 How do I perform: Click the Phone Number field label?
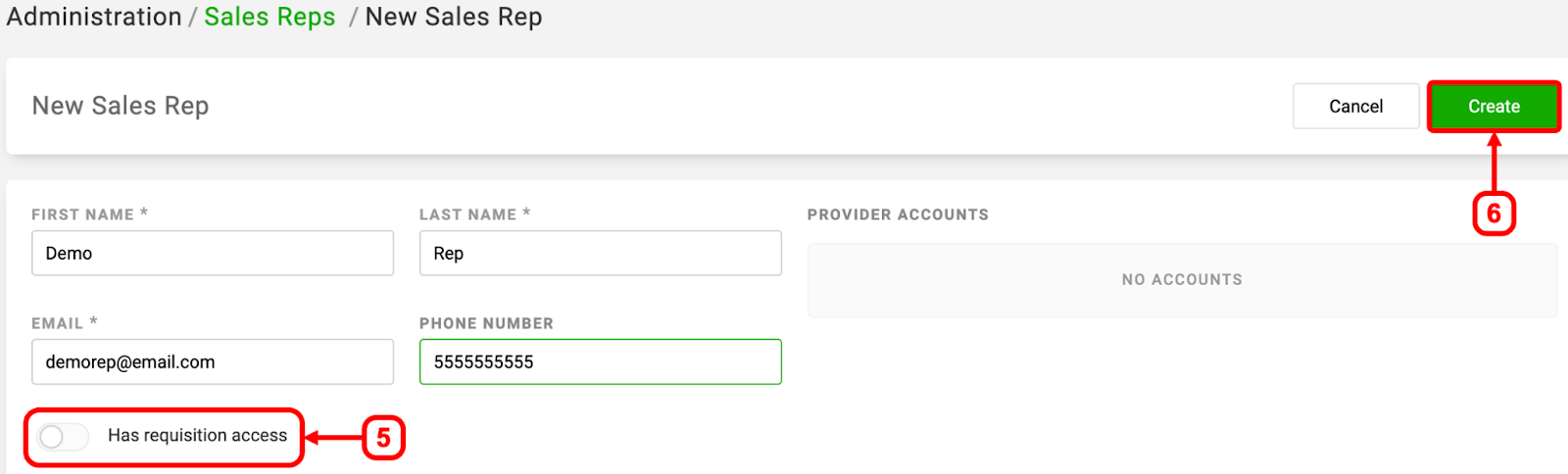[x=486, y=323]
